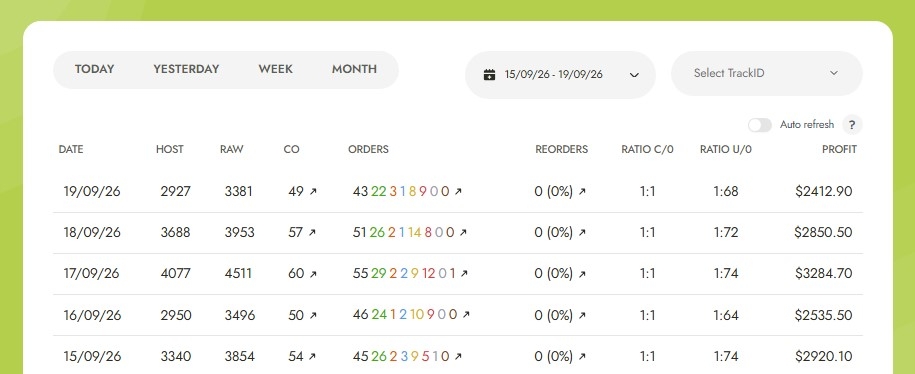Click the RAW column header
Viewport: 915px width, 374px height.
tap(232, 149)
